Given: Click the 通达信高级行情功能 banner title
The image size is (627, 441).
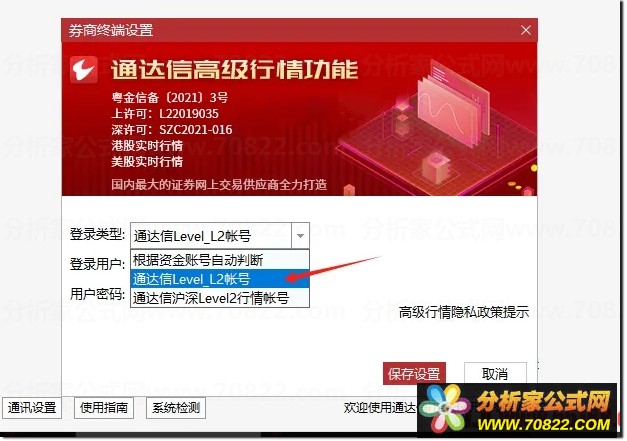Looking at the screenshot, I should [234, 70].
